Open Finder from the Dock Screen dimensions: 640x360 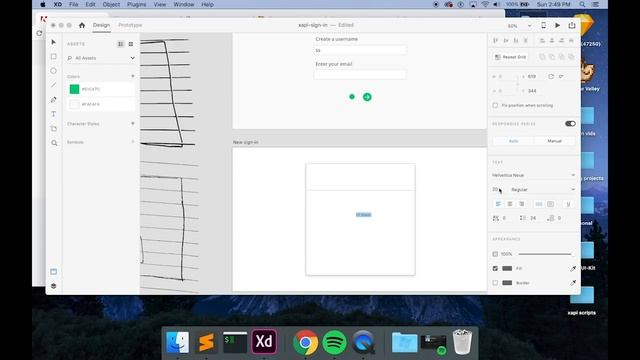178,342
